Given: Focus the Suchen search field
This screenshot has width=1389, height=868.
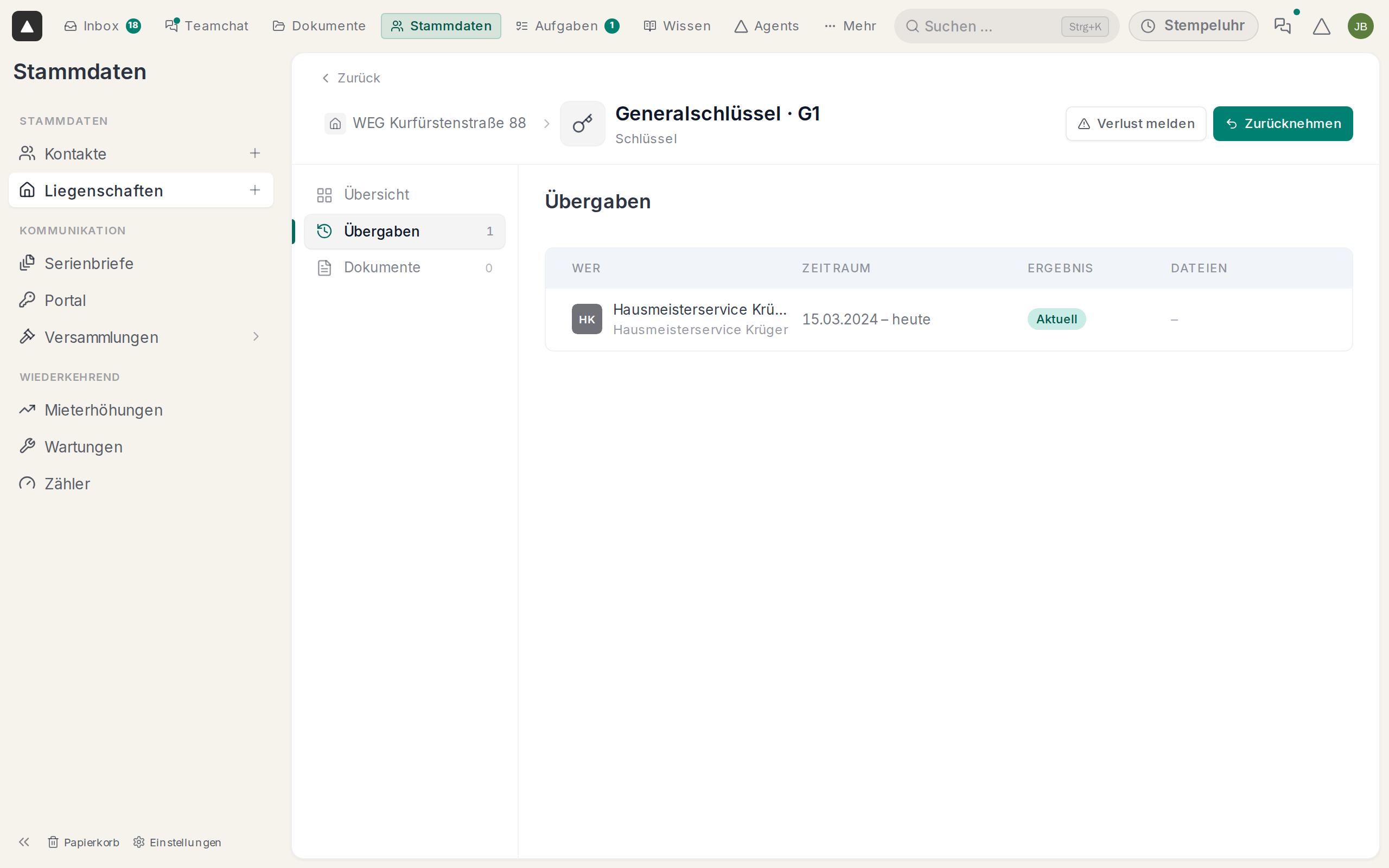Looking at the screenshot, I should [1006, 26].
